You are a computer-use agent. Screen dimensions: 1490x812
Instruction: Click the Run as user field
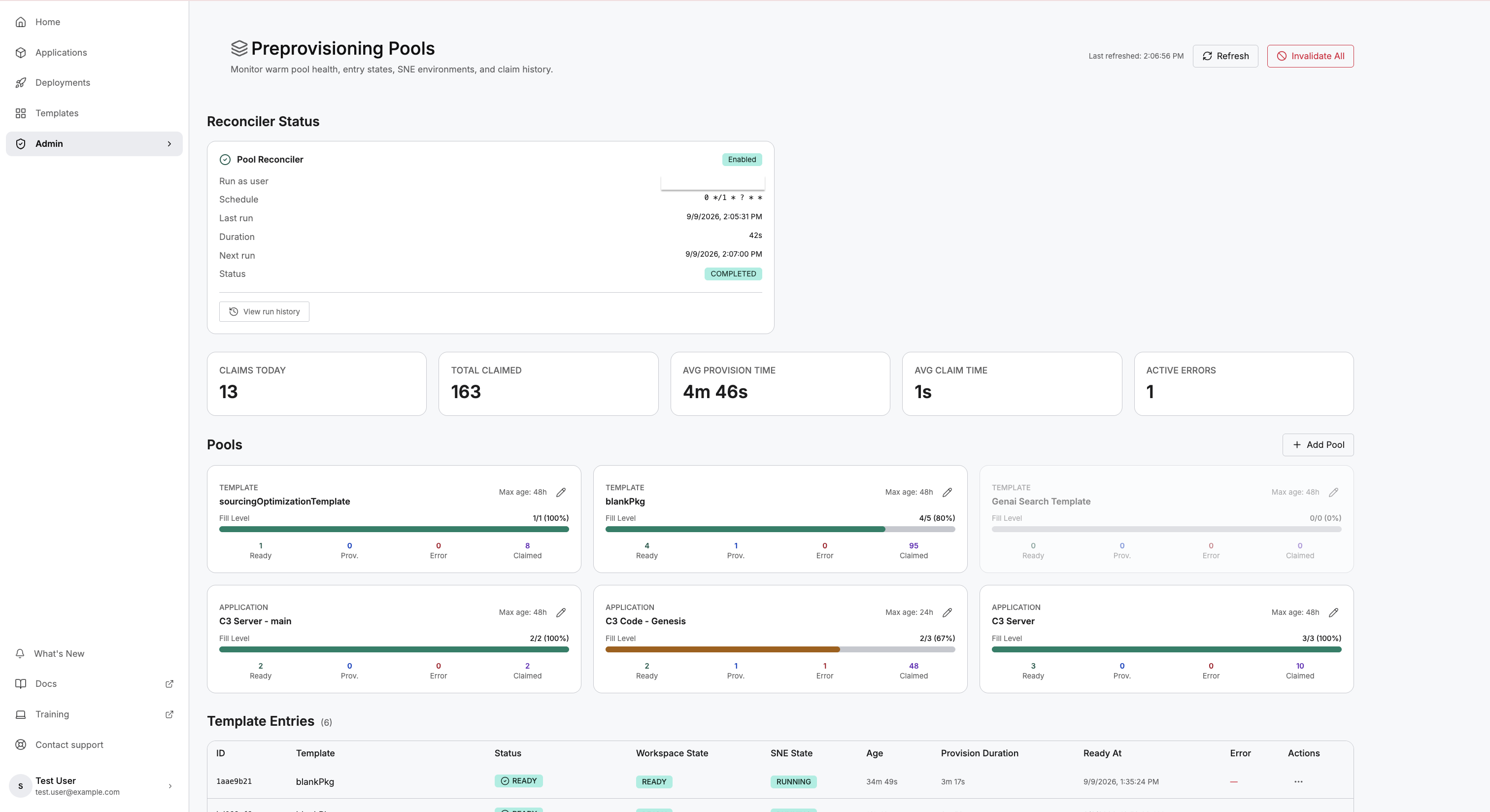(712, 183)
